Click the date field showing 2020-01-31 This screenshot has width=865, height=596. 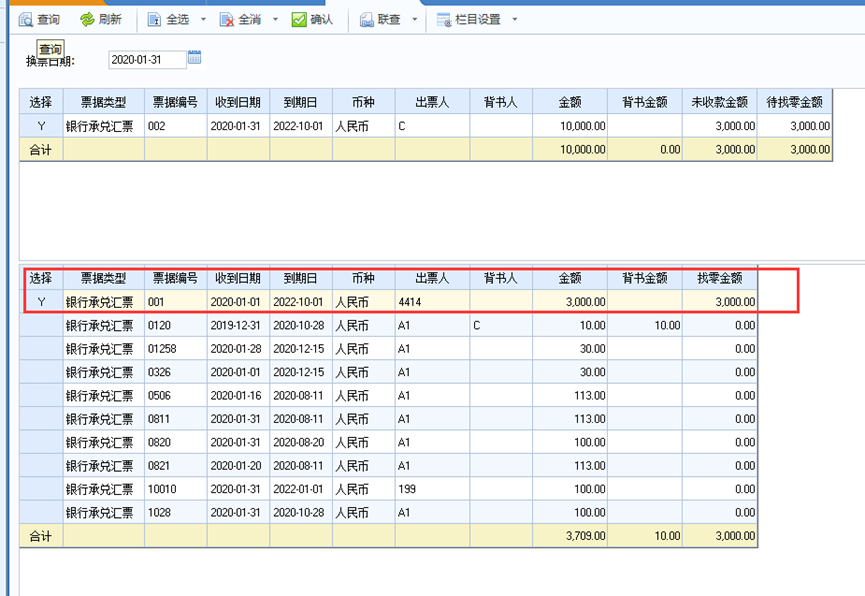[147, 60]
